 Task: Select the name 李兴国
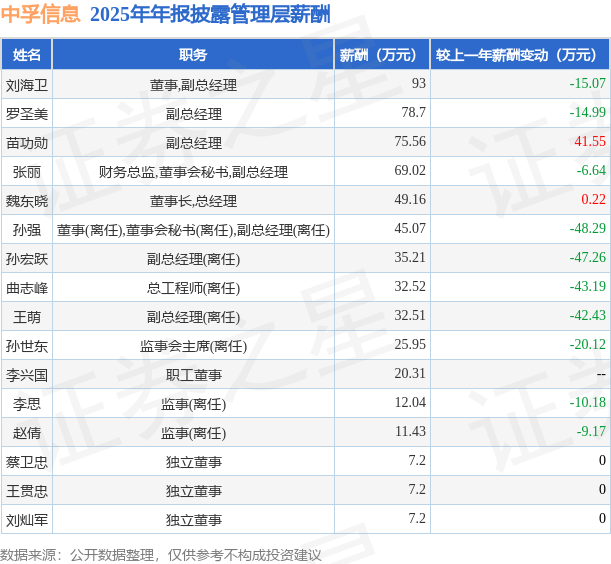[26, 375]
